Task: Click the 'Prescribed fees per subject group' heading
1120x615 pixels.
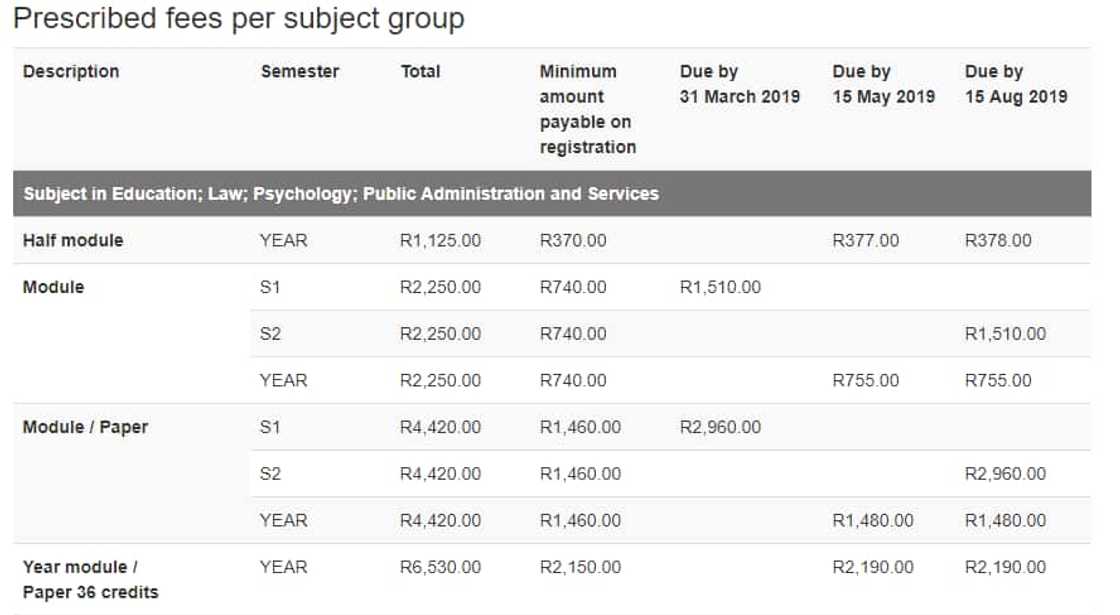Action: [x=239, y=19]
